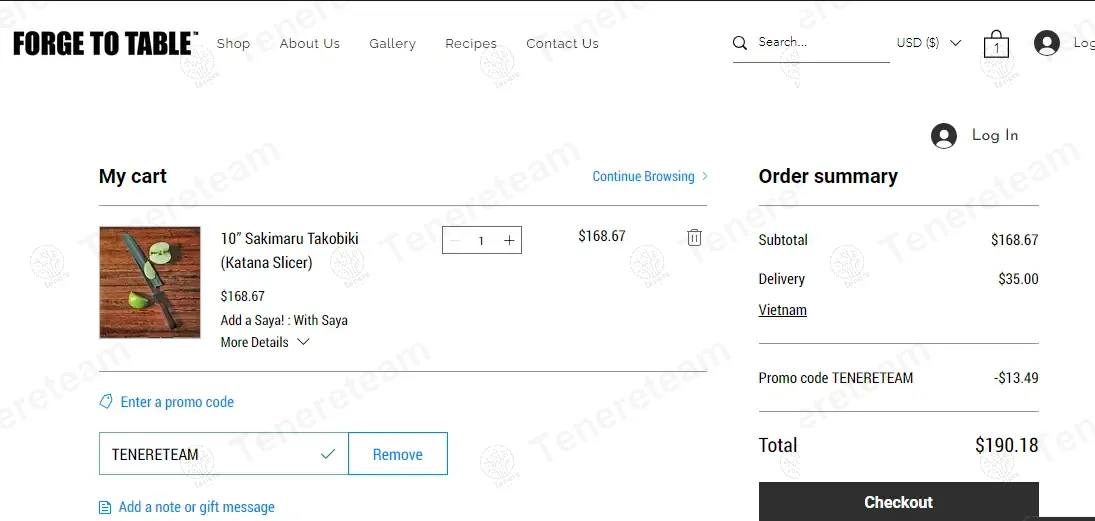This screenshot has width=1095, height=521.
Task: Open the Shop menu item
Action: point(233,43)
